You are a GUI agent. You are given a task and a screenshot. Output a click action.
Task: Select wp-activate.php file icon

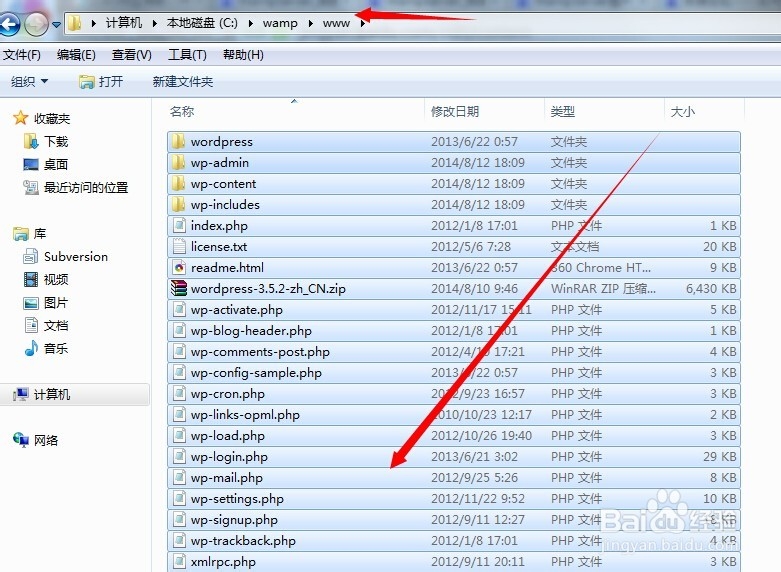(x=179, y=309)
